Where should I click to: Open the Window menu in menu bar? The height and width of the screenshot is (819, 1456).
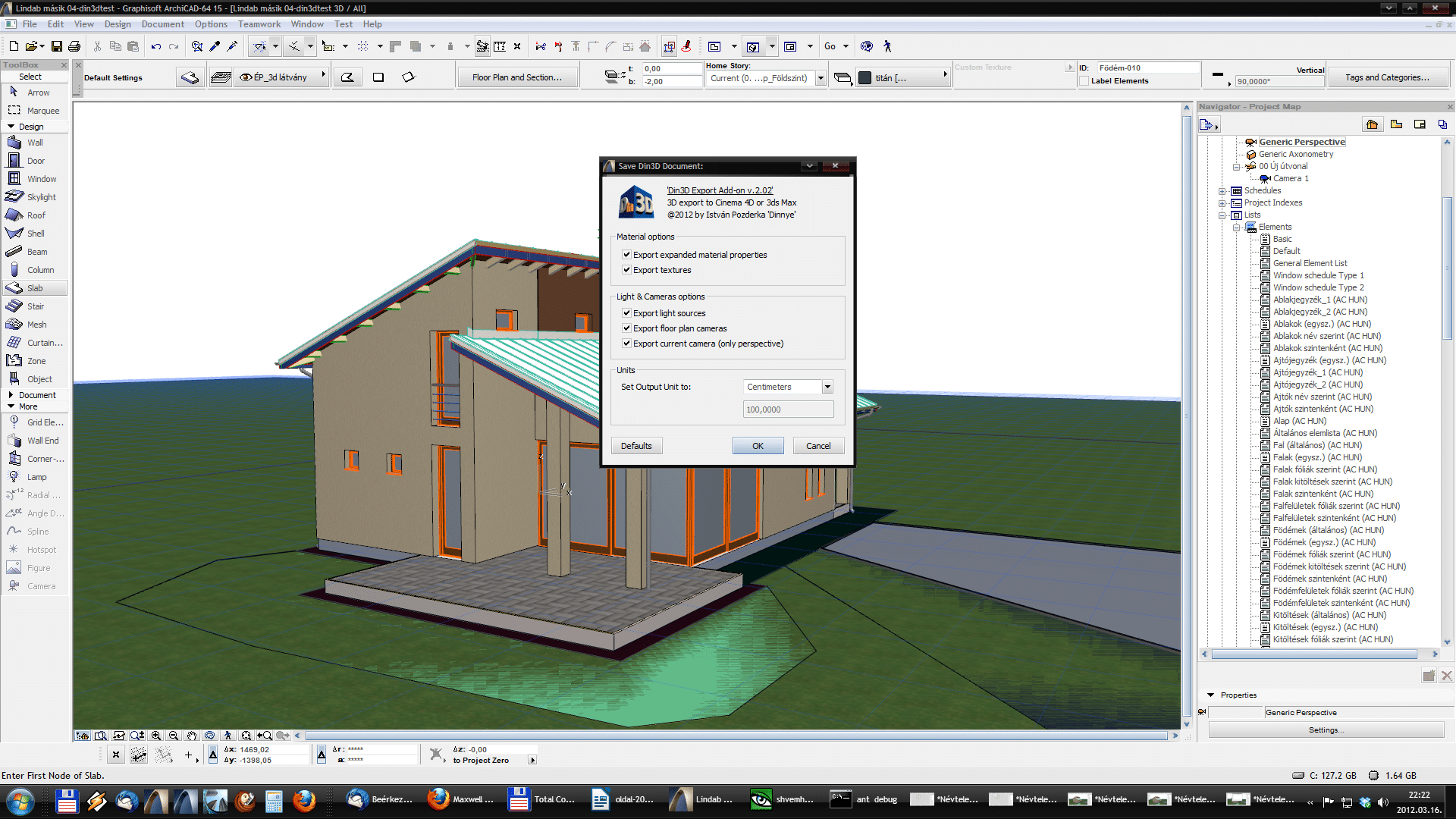click(x=306, y=24)
